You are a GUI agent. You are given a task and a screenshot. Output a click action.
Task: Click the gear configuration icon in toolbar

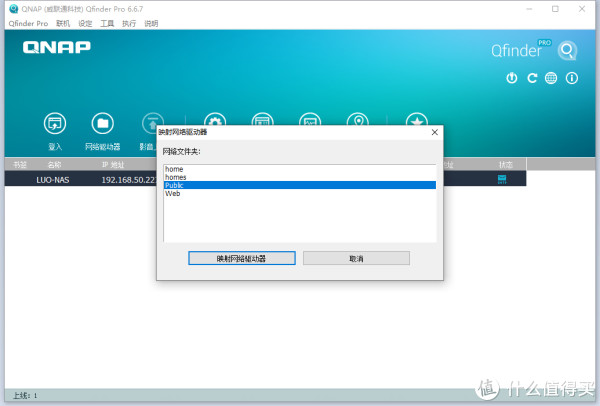click(214, 122)
